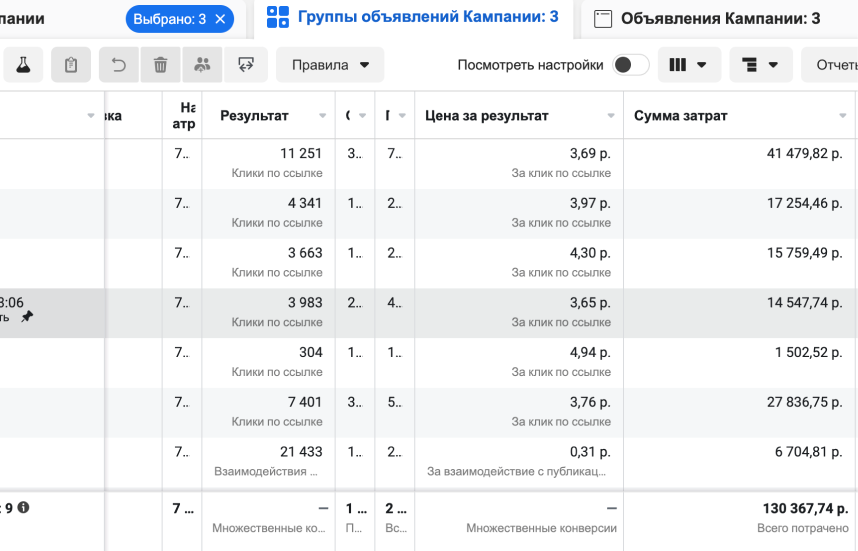Click the trash delete icon
The image size is (858, 551).
pos(160,65)
